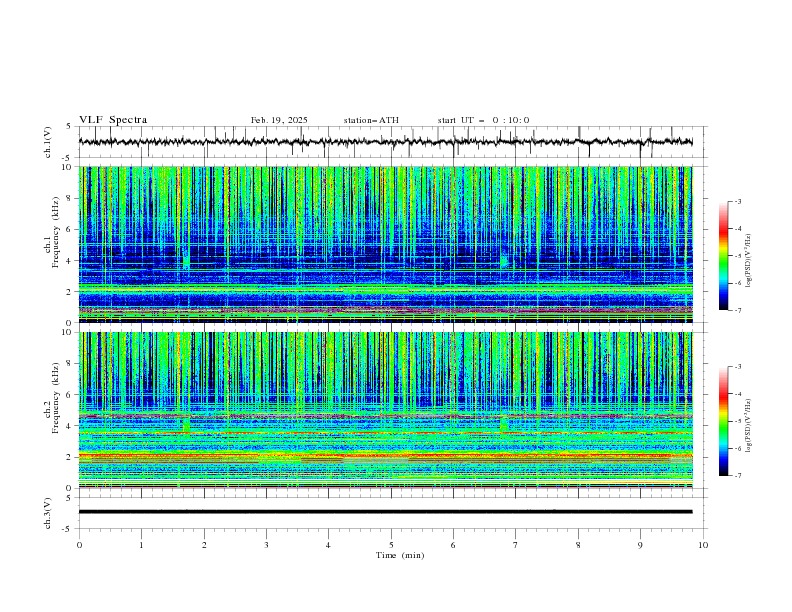Screen dimensions: 792x612
Task: Click the green 2 kHz line in ch.1 spectrogram
Action: click(x=385, y=289)
